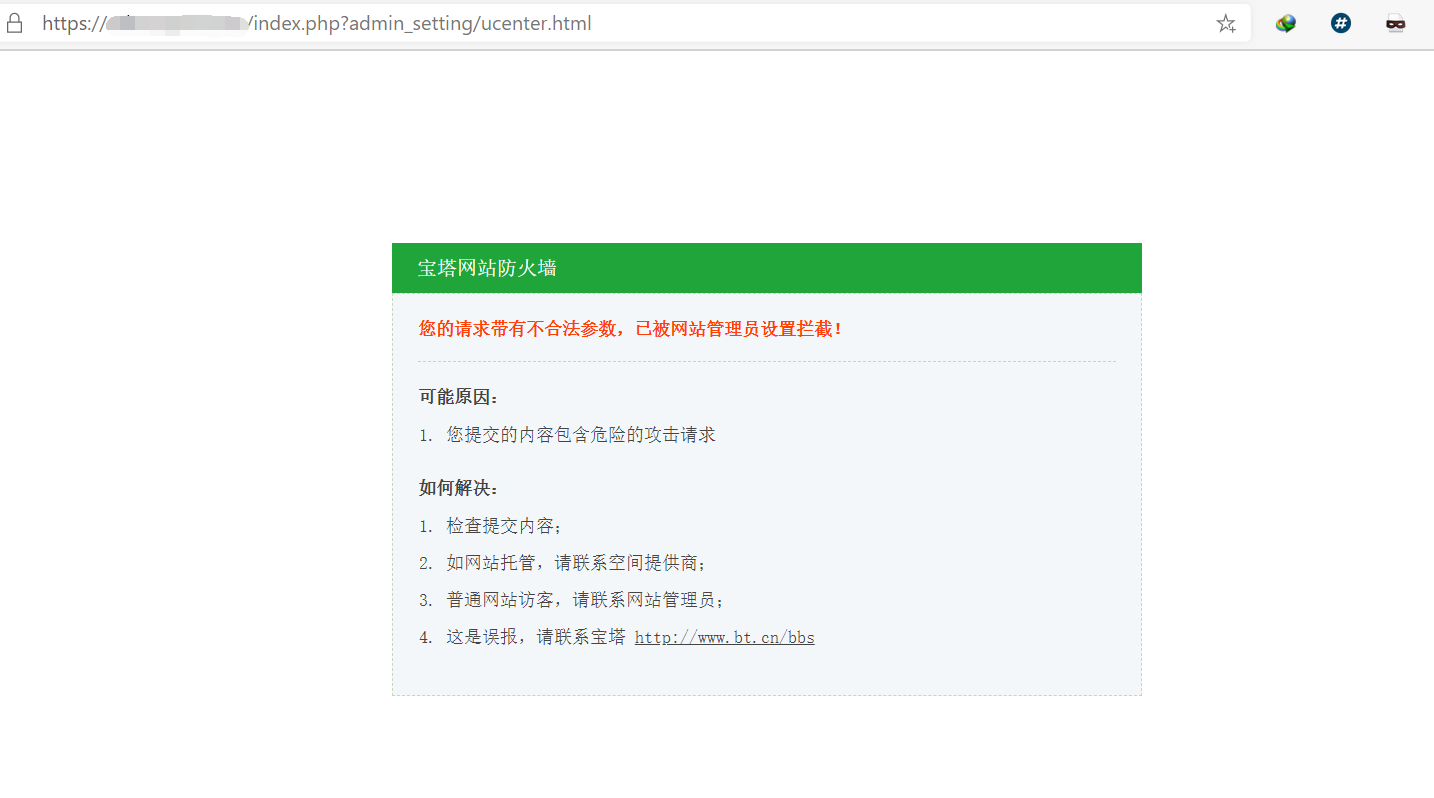
Task: Select the red warning 您的请求带有不合法参数 text
Action: [631, 328]
